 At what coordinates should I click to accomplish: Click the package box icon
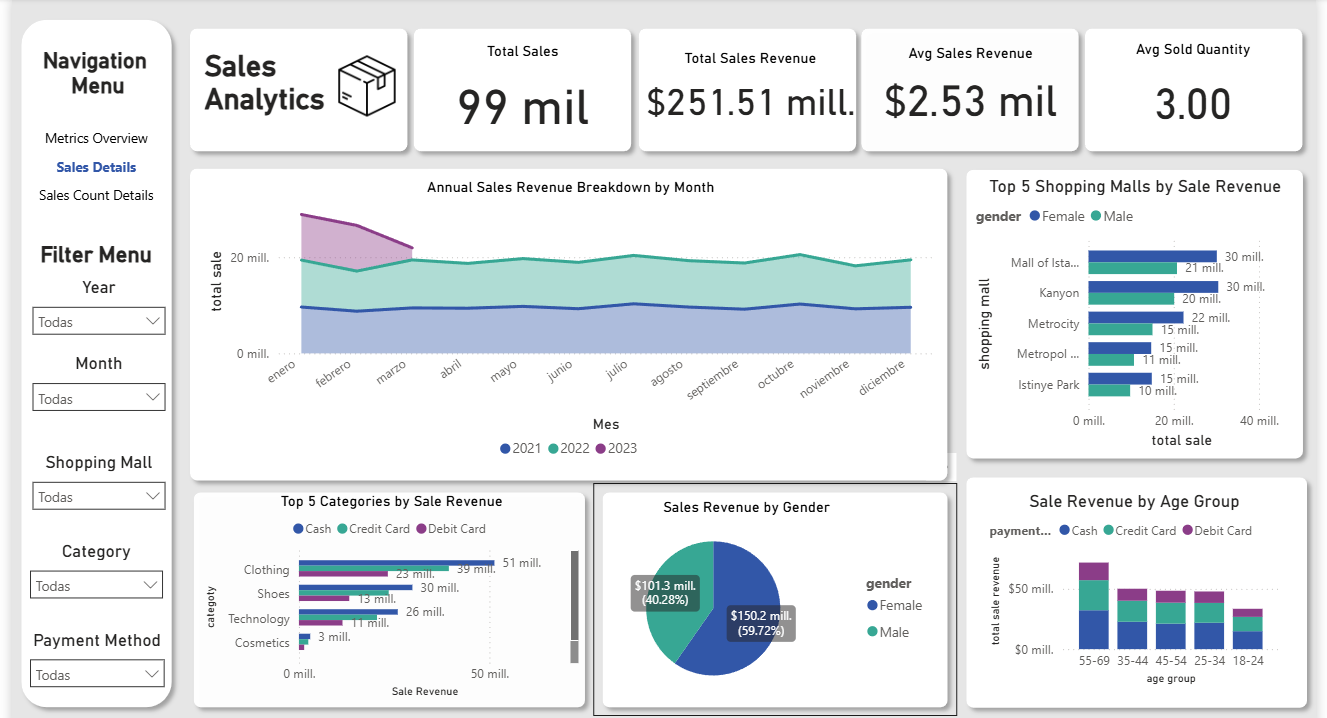point(367,84)
